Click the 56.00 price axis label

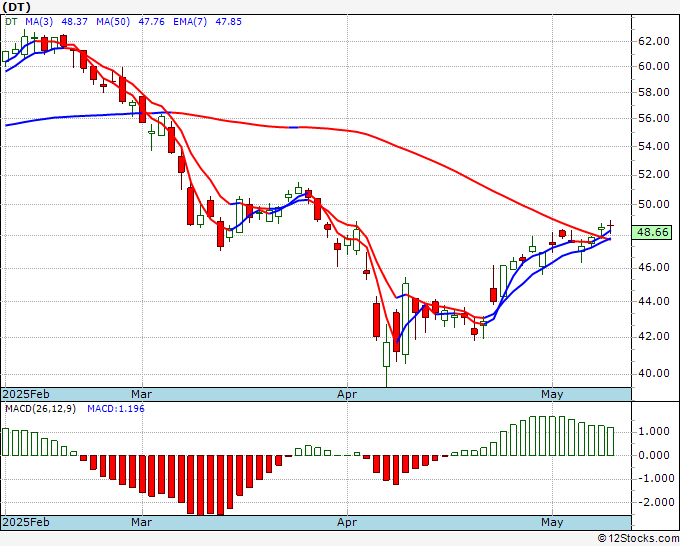[x=654, y=118]
